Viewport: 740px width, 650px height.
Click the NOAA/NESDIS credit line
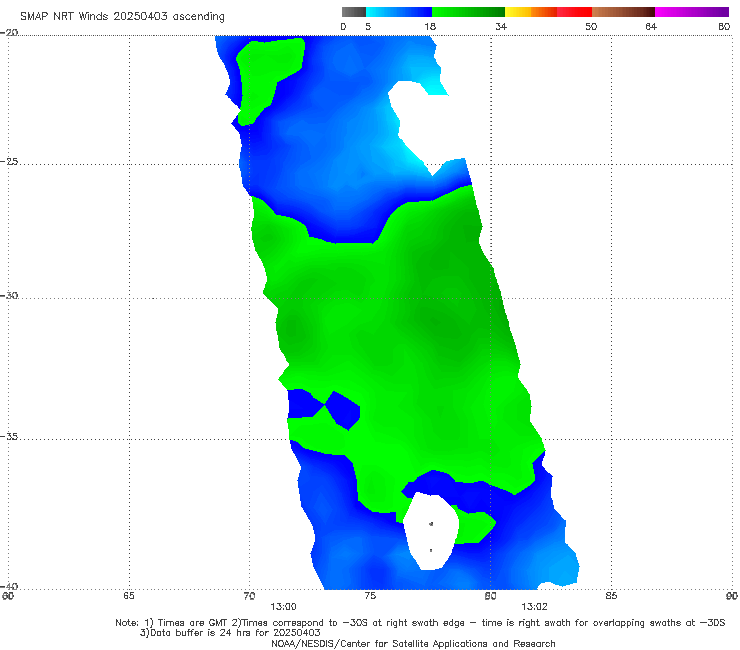click(413, 643)
